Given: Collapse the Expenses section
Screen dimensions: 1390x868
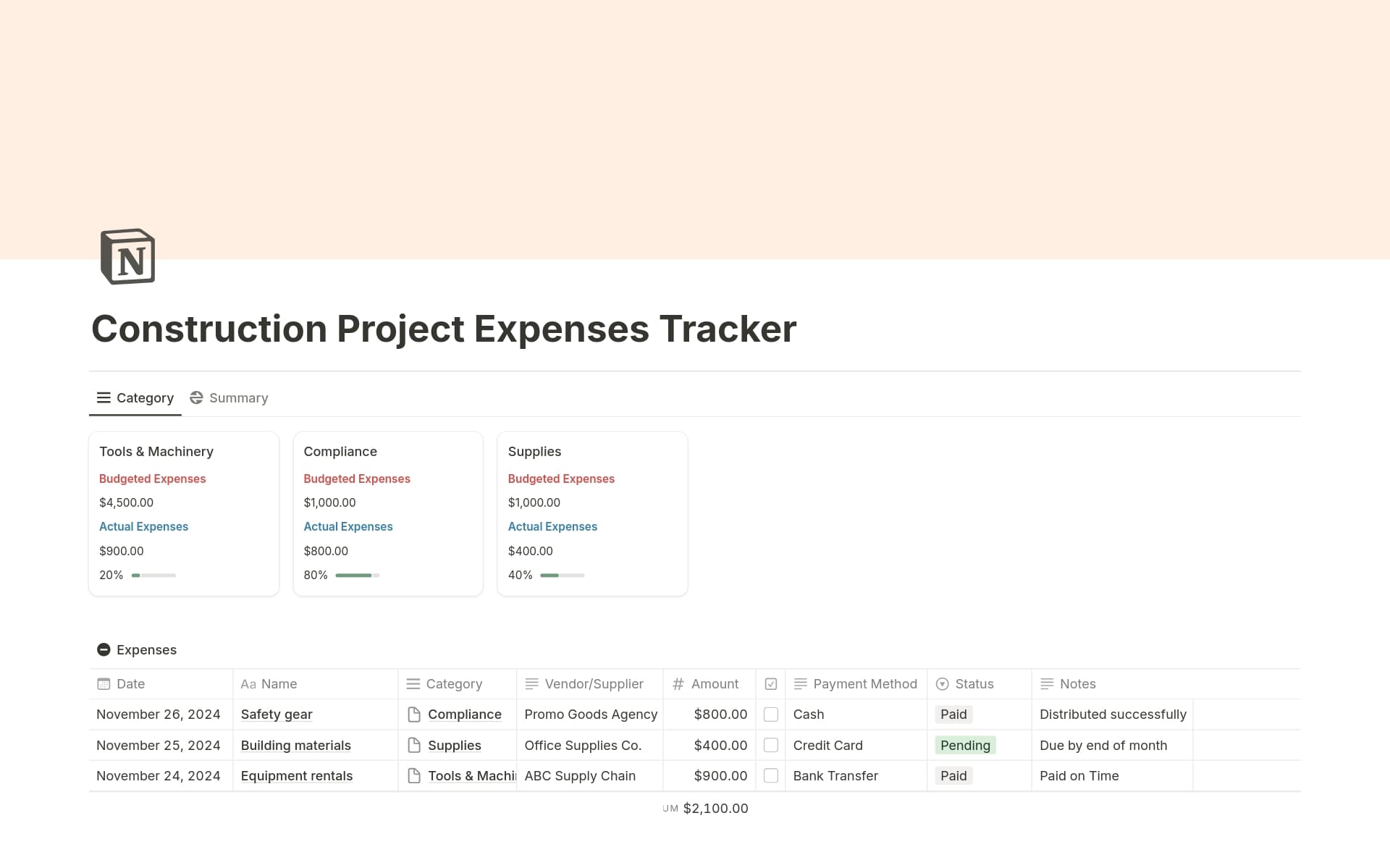Looking at the screenshot, I should pos(104,649).
